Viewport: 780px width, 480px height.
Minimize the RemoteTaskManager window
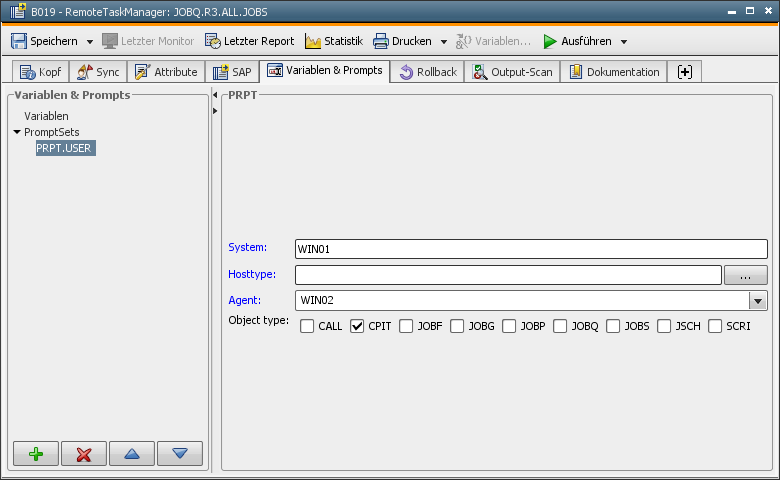732,11
